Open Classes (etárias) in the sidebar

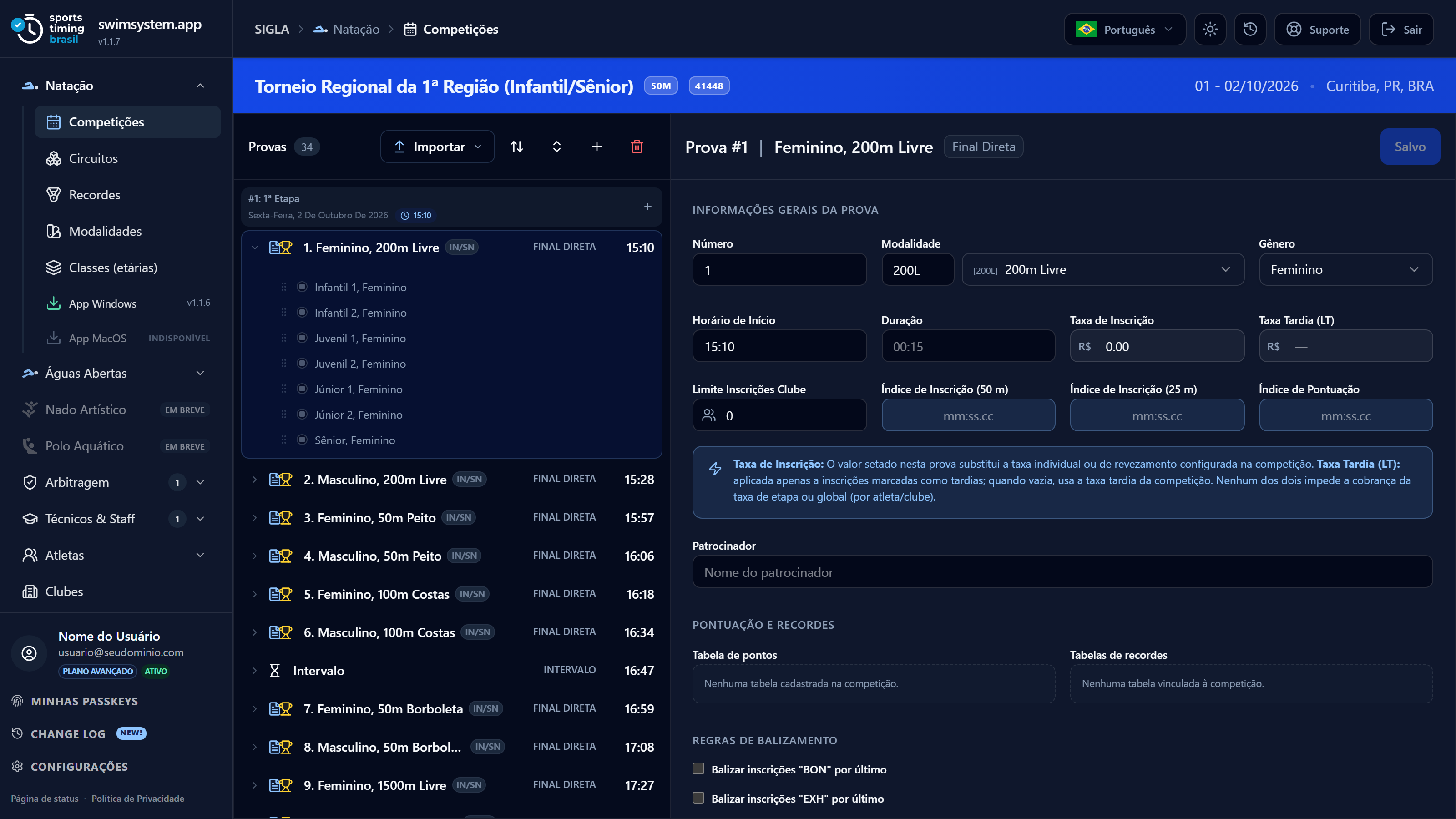pyautogui.click(x=128, y=268)
